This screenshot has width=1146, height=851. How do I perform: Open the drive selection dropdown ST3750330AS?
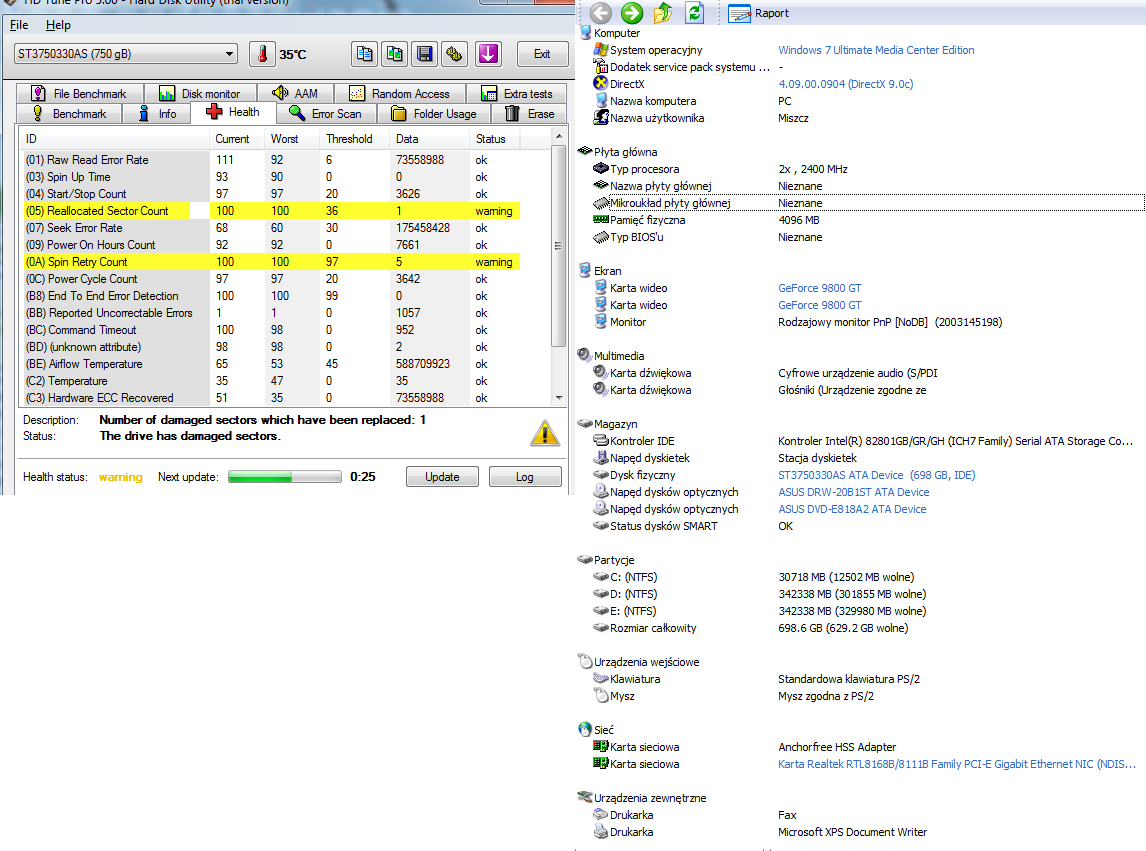[x=126, y=54]
